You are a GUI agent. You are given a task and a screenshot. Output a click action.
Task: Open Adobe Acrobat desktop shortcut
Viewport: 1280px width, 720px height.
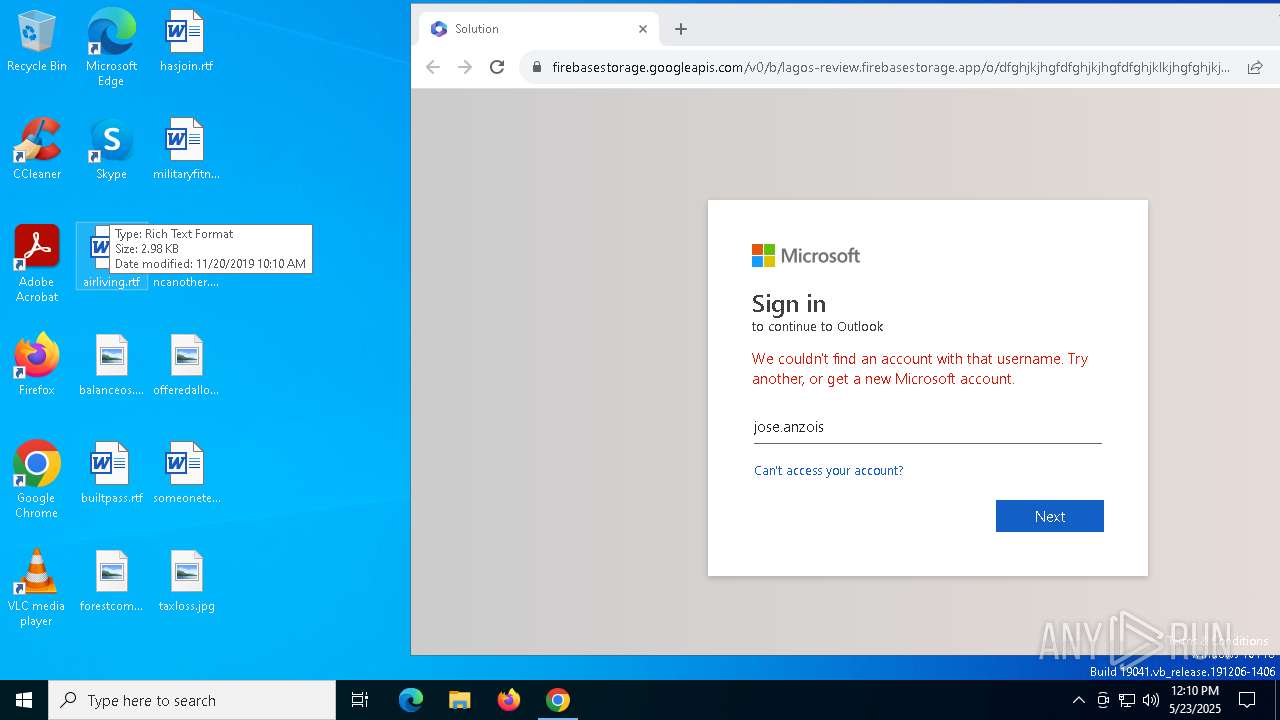36,263
